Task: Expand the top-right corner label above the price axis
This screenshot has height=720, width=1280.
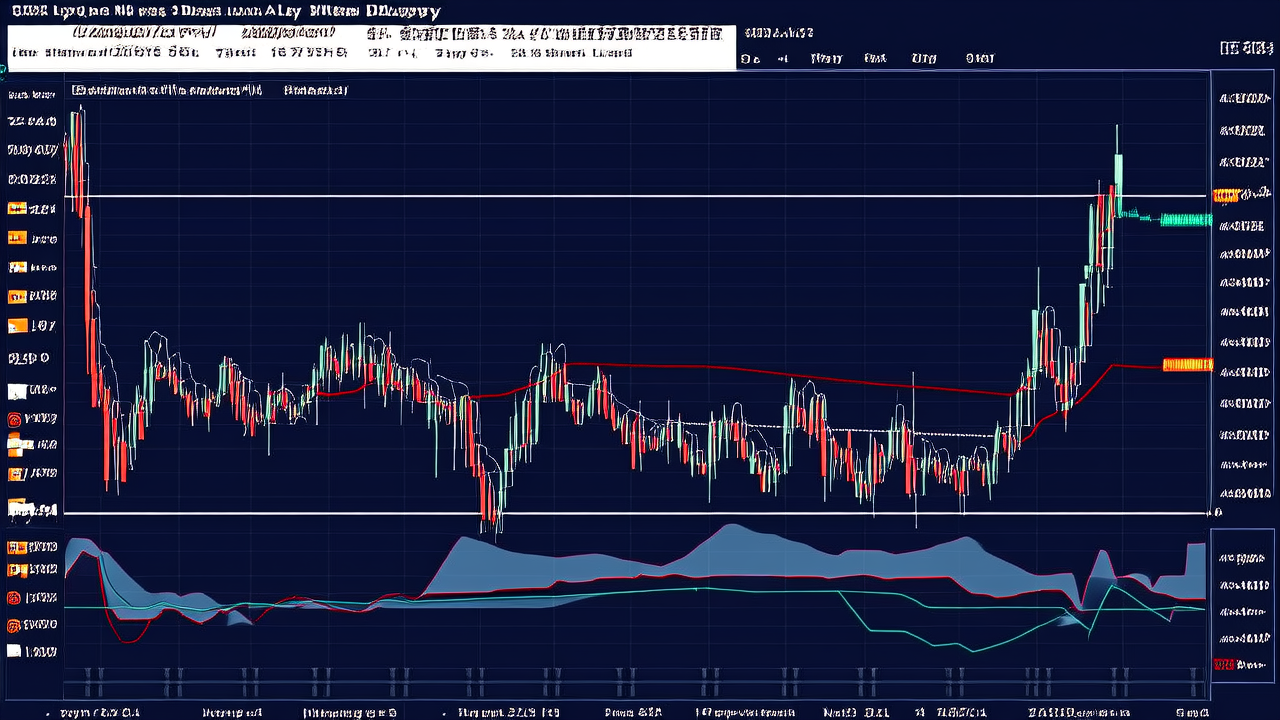Action: [1244, 48]
